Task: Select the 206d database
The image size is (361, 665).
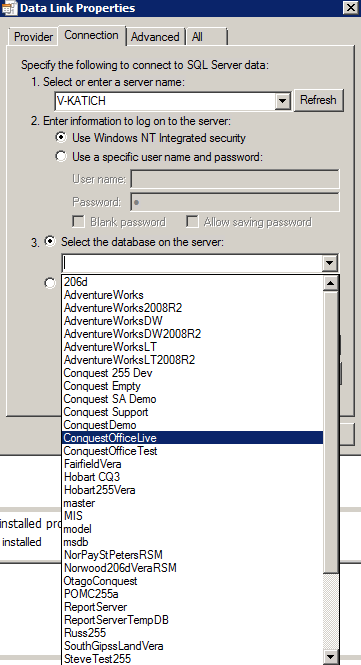Action: pos(193,282)
